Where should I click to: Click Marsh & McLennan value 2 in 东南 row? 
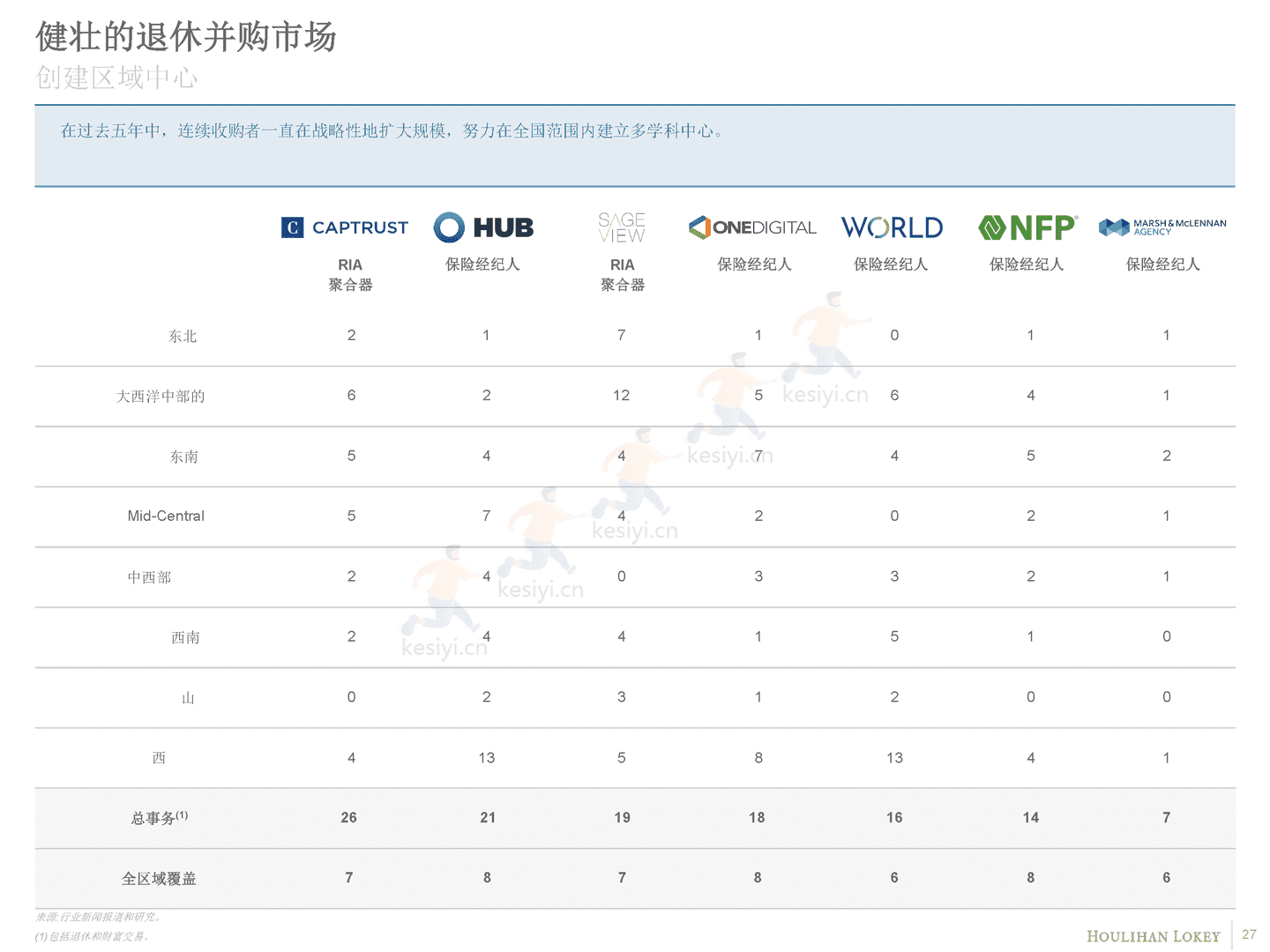click(x=1167, y=456)
